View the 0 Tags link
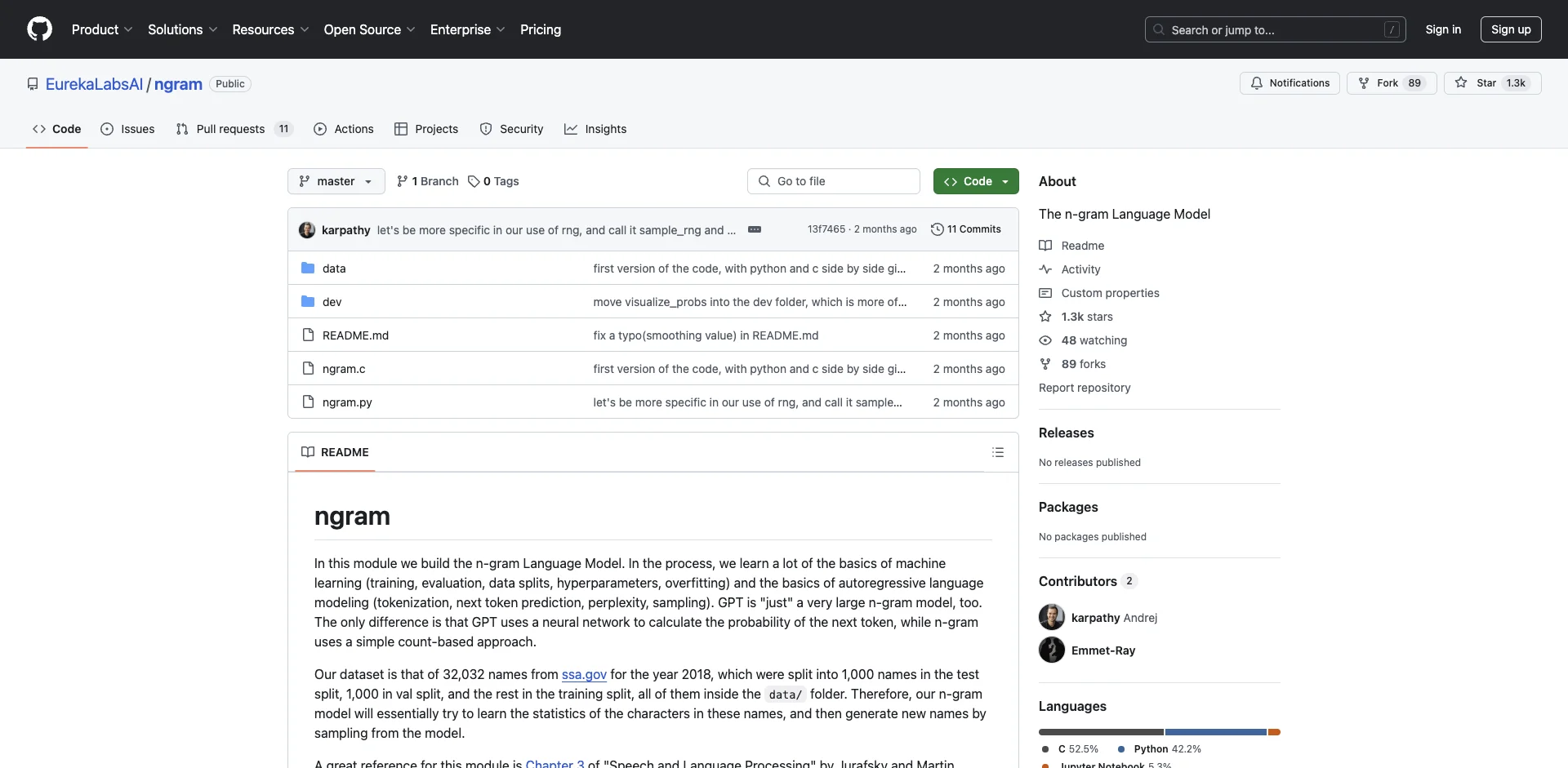The height and width of the screenshot is (768, 1568). (494, 181)
